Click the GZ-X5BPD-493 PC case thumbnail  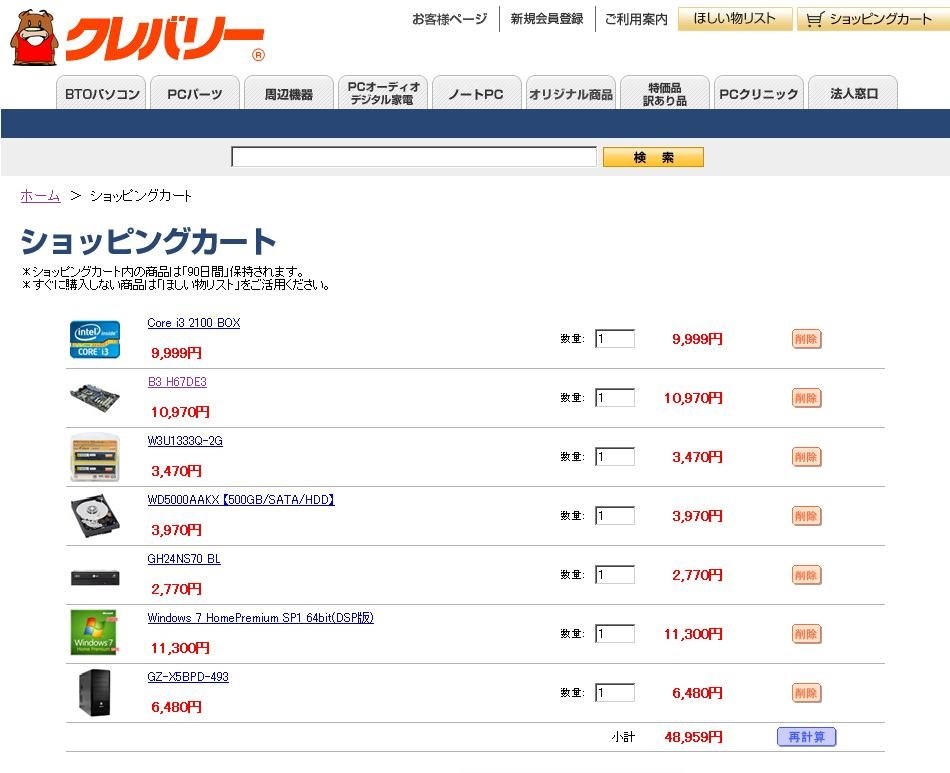pos(94,692)
